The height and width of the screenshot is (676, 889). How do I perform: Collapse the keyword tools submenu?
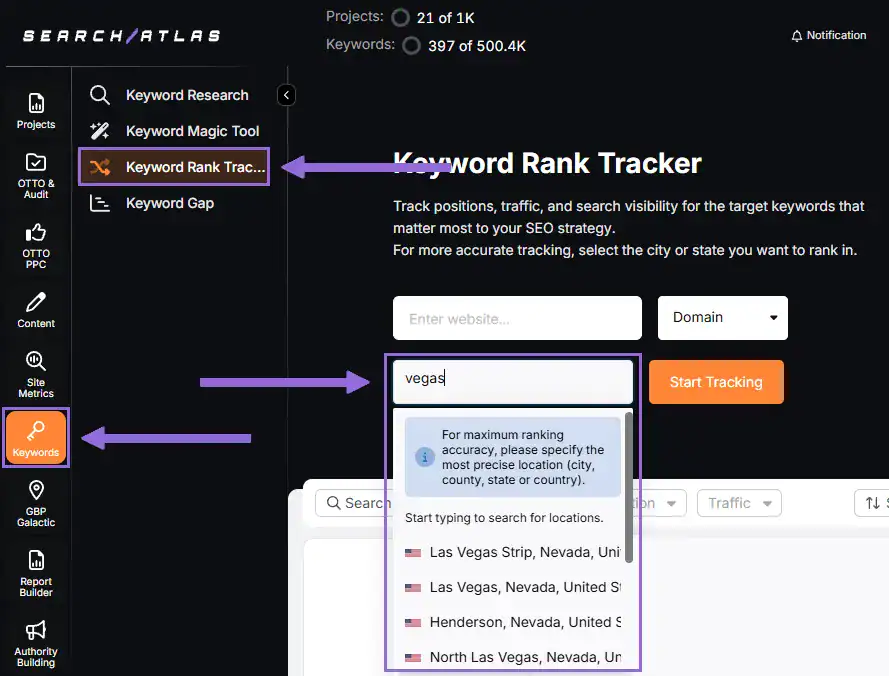click(285, 94)
